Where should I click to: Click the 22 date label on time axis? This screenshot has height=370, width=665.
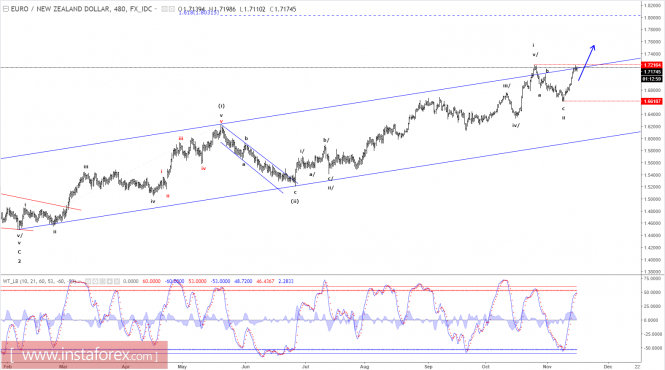coord(637,366)
